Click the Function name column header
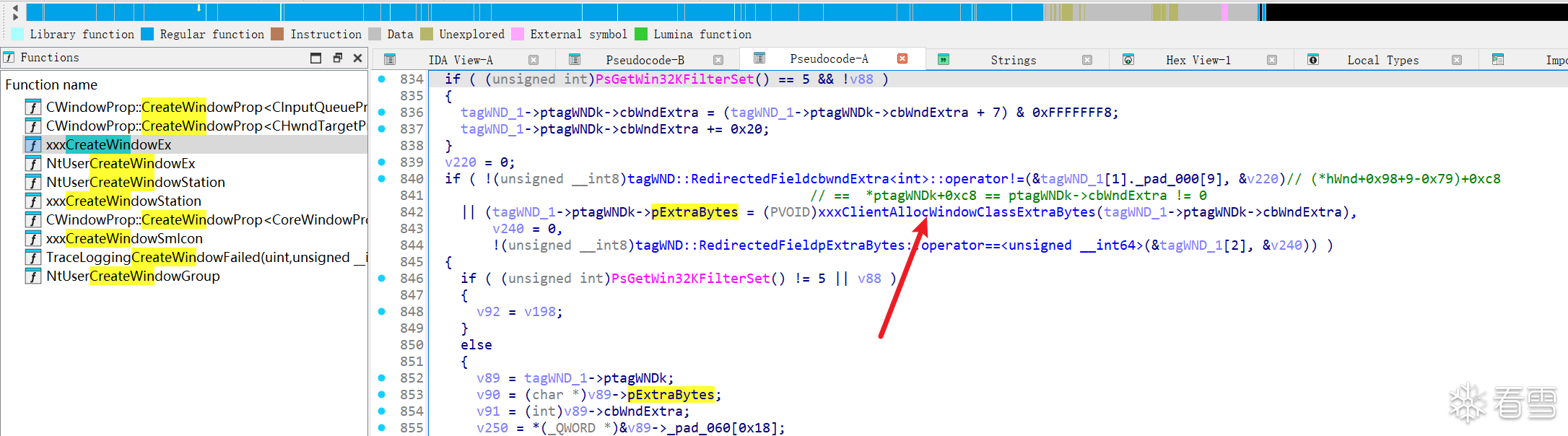The height and width of the screenshot is (436, 1568). tap(51, 84)
